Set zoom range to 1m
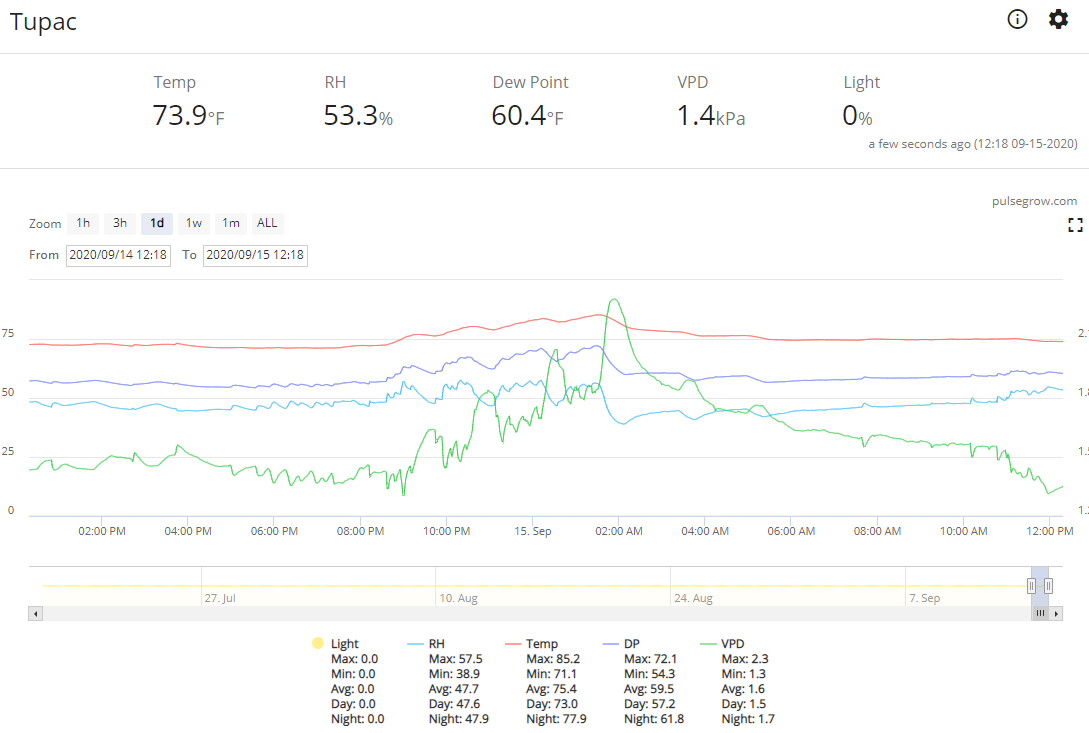The image size is (1089, 733). tap(231, 223)
